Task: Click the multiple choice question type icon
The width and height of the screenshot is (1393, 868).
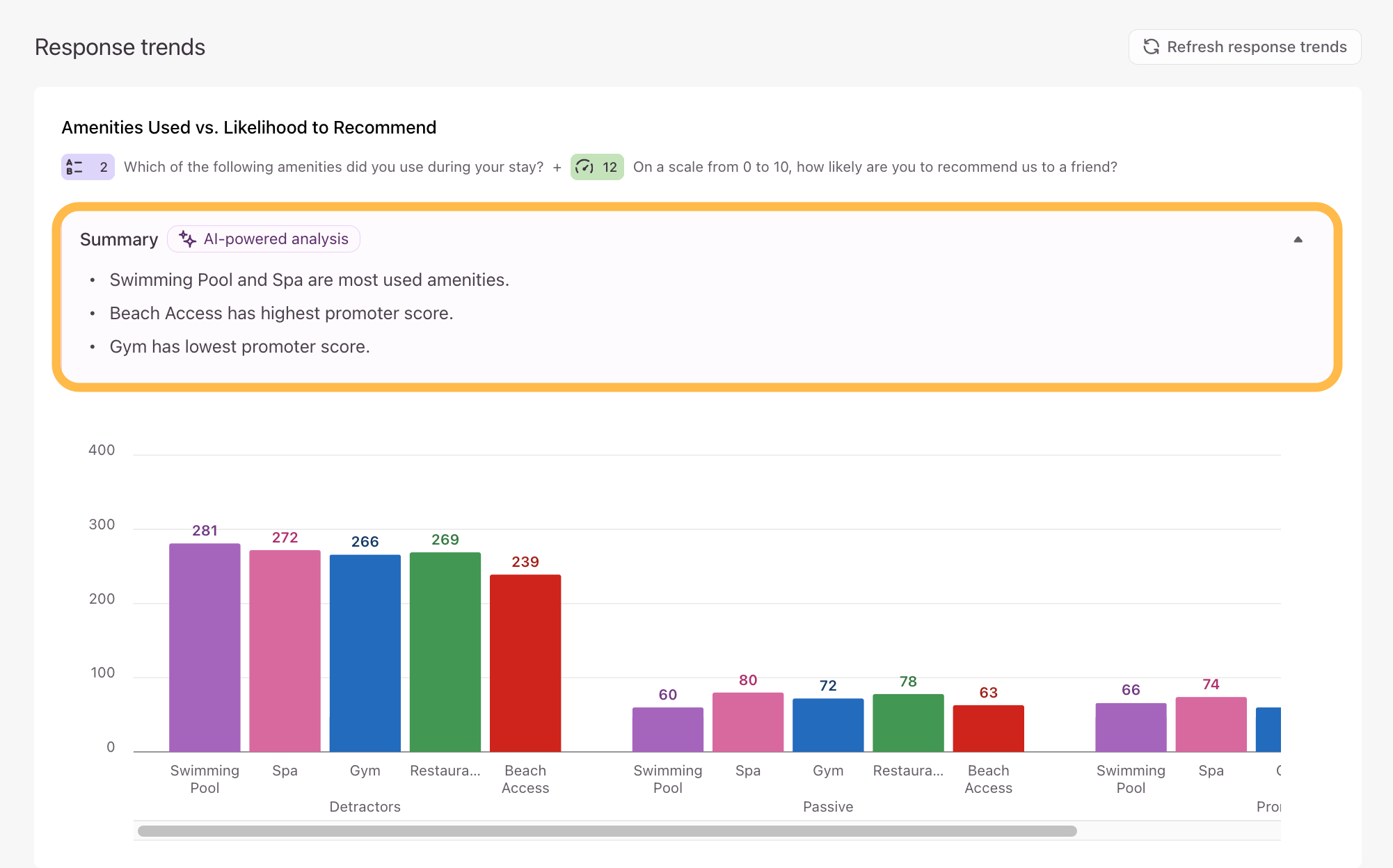Action: point(74,167)
